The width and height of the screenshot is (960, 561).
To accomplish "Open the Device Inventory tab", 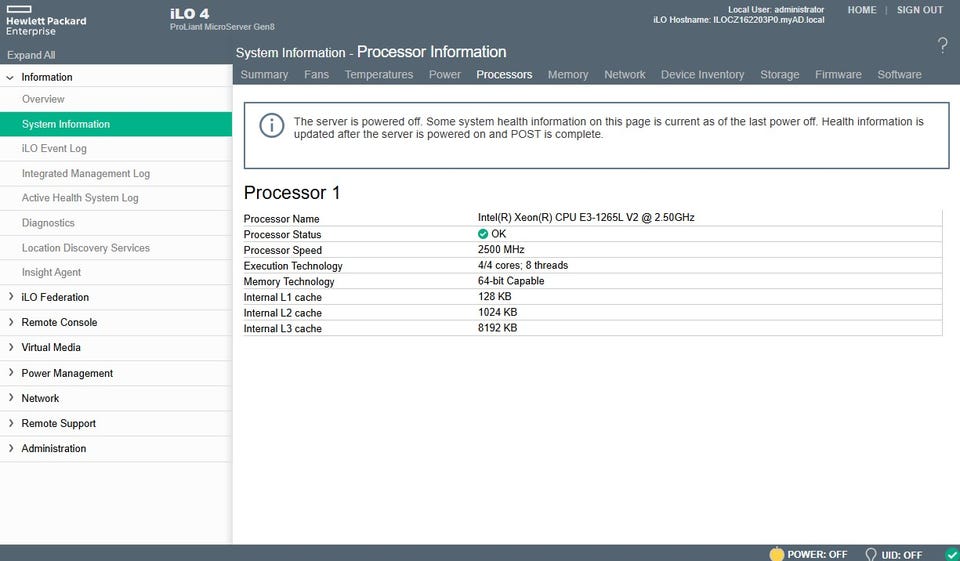I will [702, 75].
